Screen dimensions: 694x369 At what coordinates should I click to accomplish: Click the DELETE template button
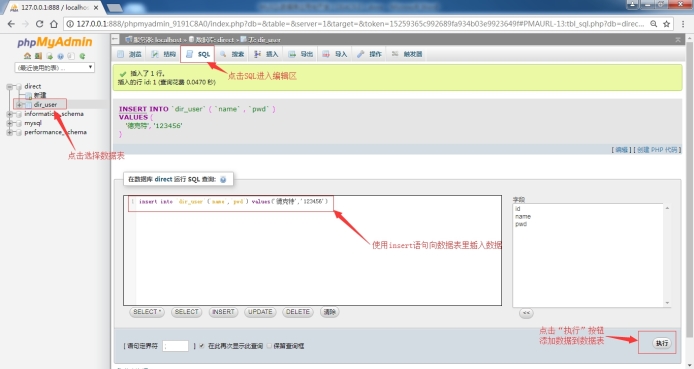click(x=298, y=312)
